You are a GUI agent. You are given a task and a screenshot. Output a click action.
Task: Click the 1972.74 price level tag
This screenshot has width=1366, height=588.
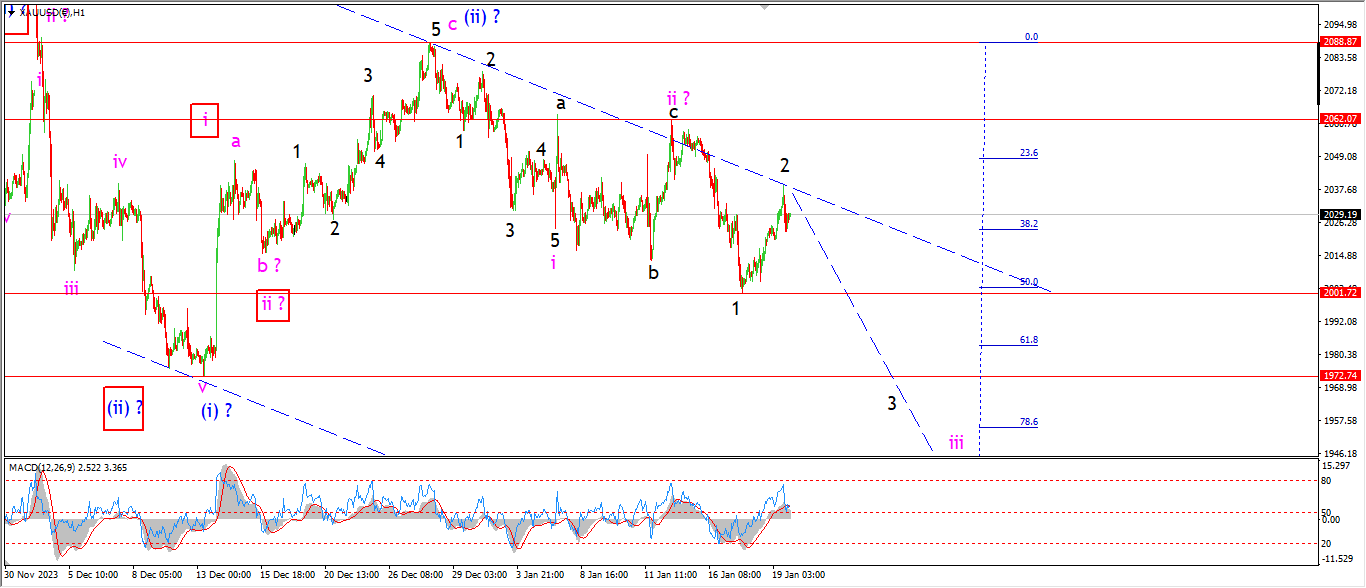[x=1339, y=376]
